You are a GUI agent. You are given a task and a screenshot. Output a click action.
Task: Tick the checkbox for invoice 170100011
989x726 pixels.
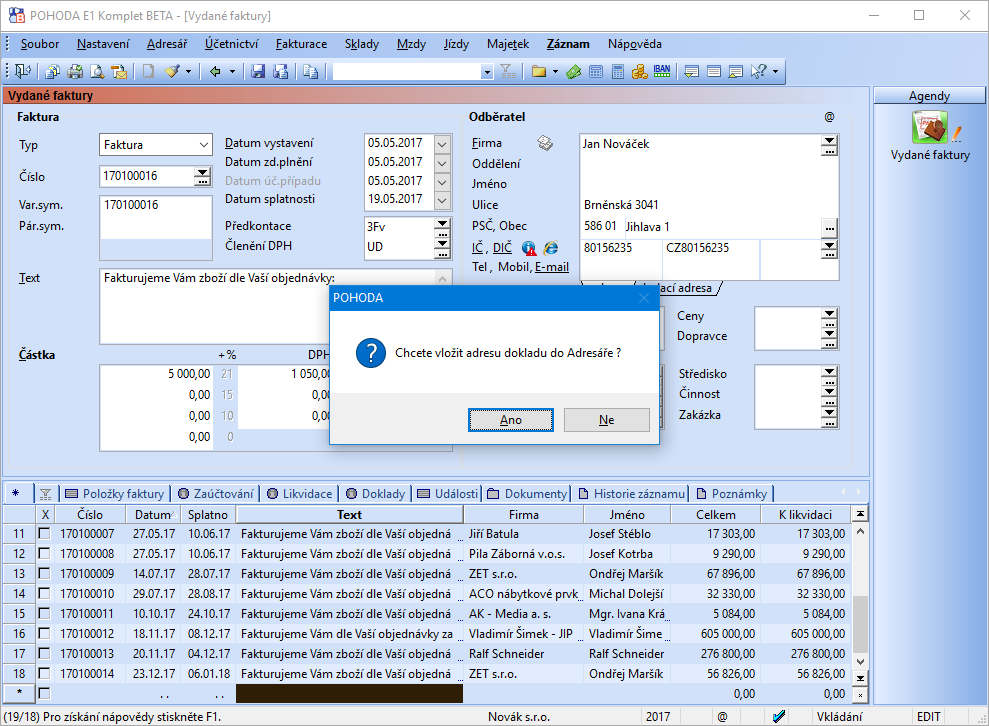tap(44, 613)
